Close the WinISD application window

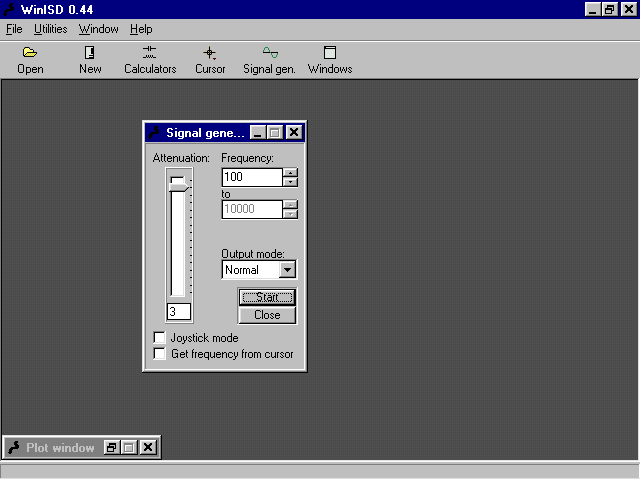point(629,9)
